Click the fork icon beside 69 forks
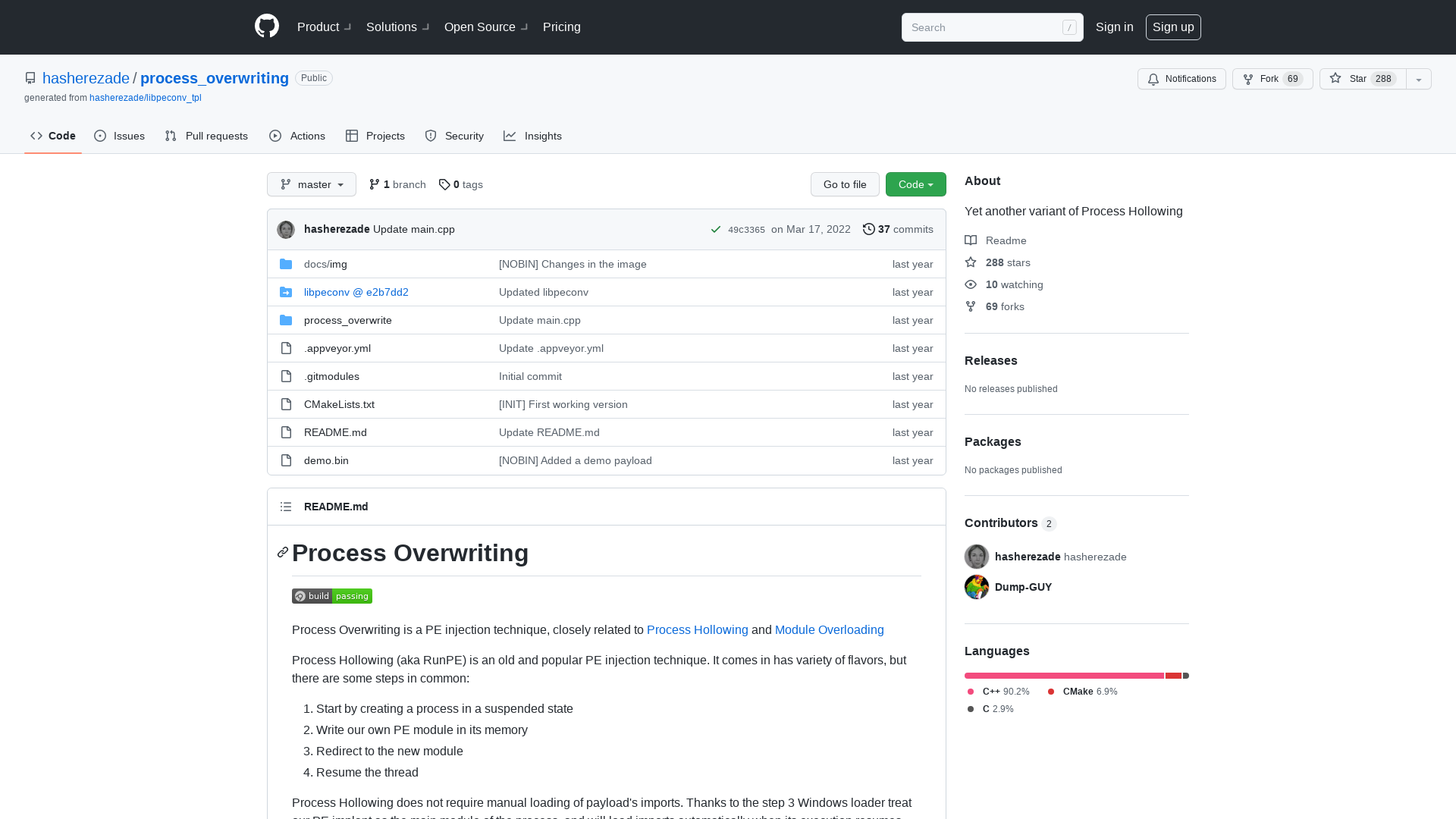 pyautogui.click(x=971, y=306)
